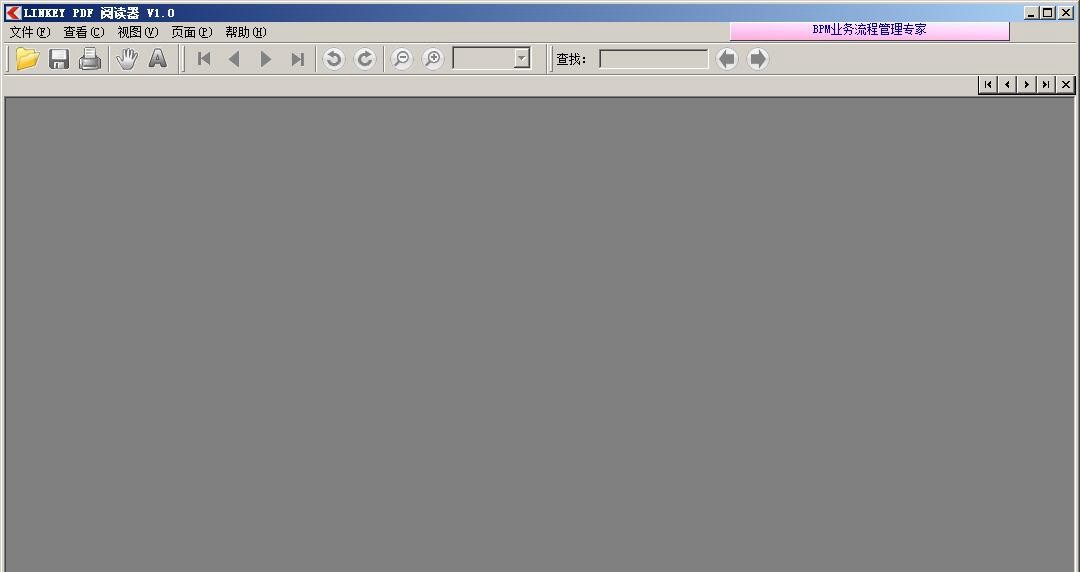Rotate page counterclockwise
1080x572 pixels.
[333, 59]
